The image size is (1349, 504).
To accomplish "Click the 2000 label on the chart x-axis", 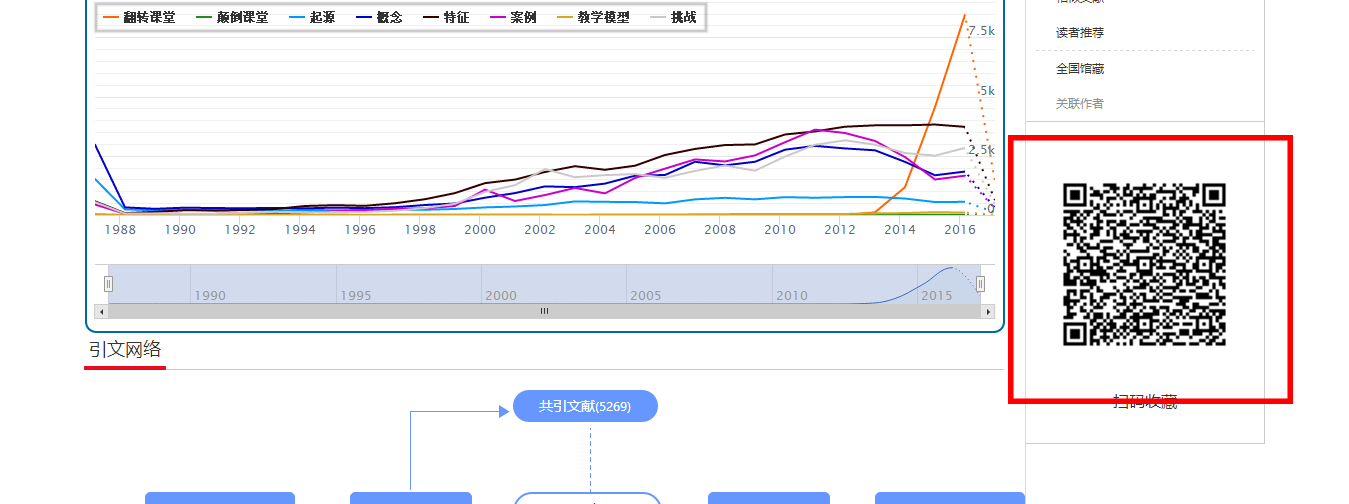I will point(480,229).
